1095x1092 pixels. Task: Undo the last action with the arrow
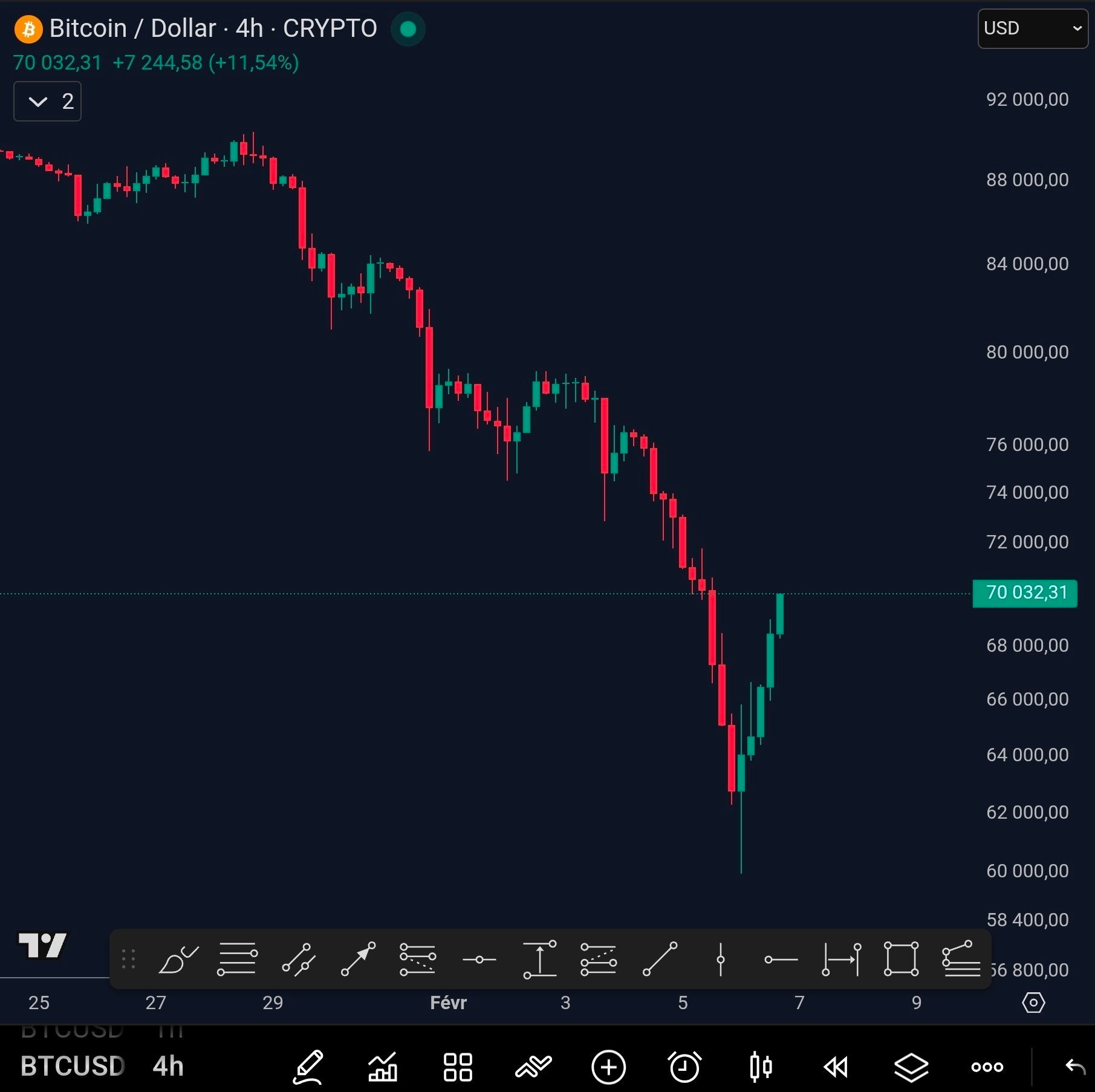[1076, 1067]
